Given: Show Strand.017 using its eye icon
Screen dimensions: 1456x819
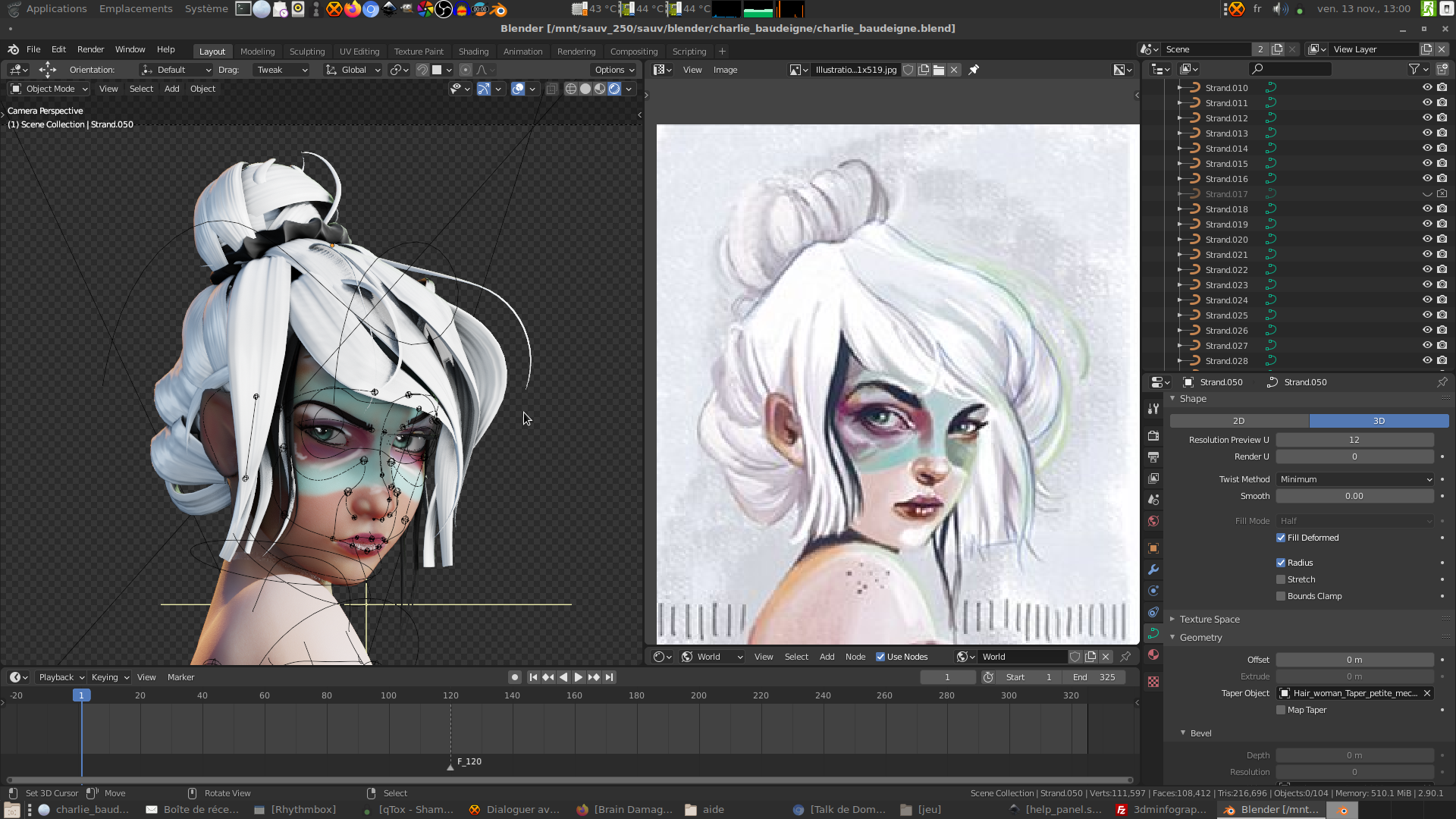Looking at the screenshot, I should (1427, 194).
